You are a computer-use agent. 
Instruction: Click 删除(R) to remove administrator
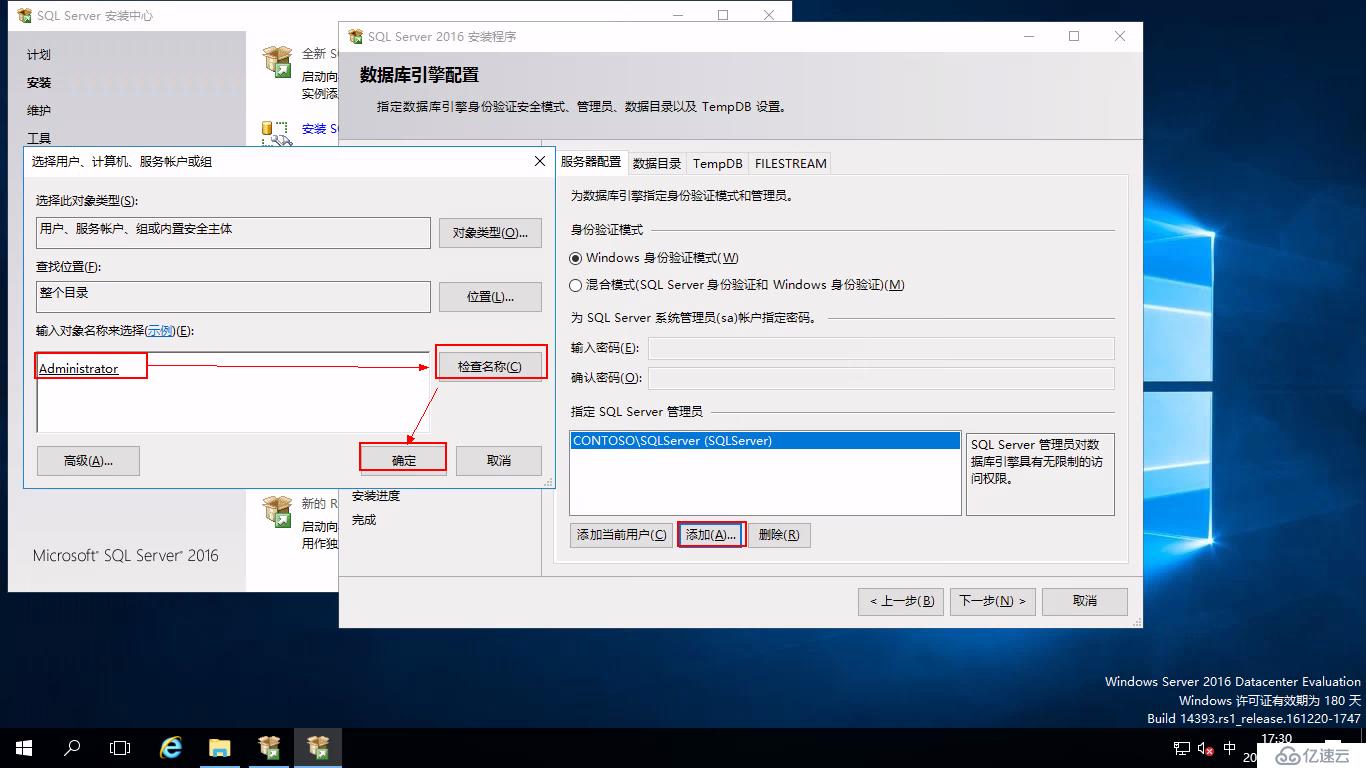pyautogui.click(x=779, y=535)
